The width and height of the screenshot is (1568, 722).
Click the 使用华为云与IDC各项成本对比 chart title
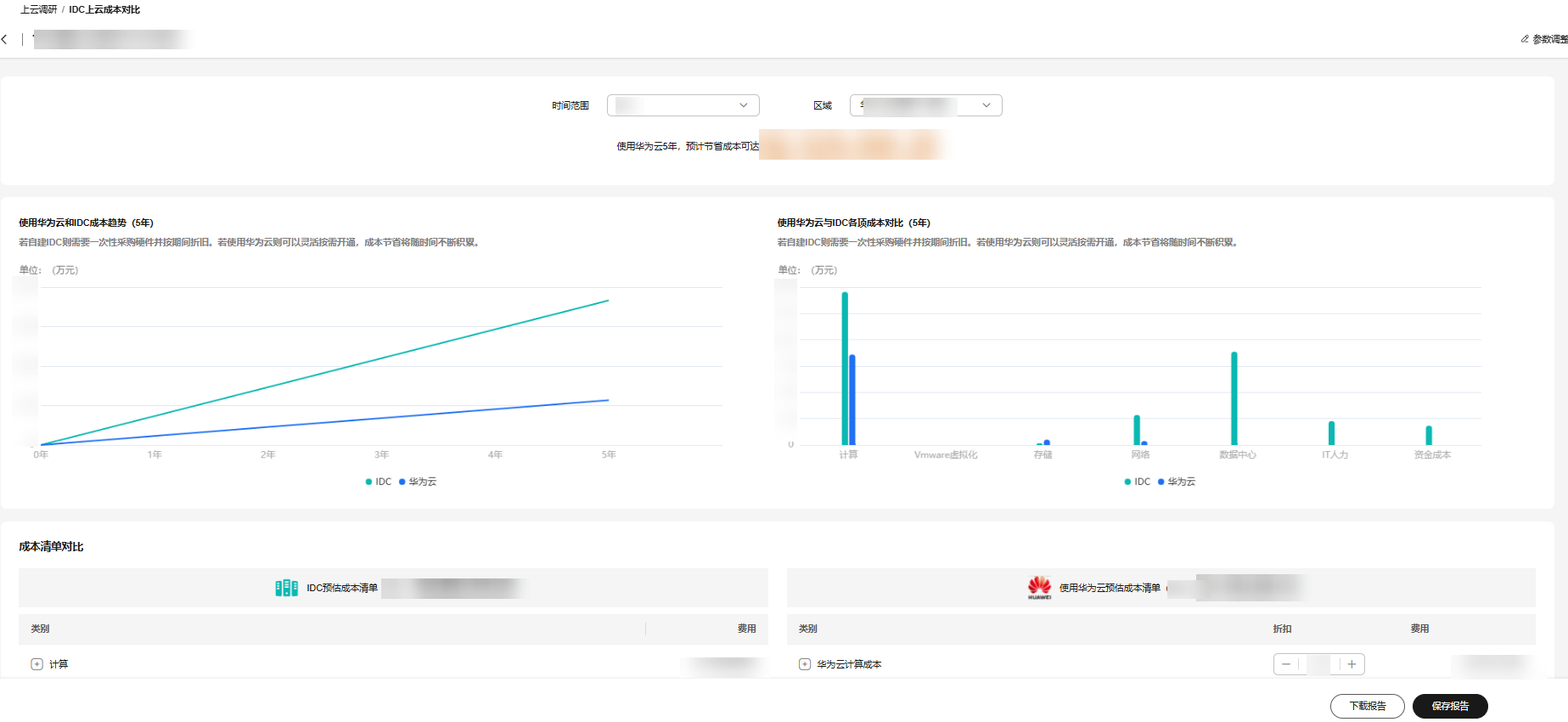(x=853, y=223)
